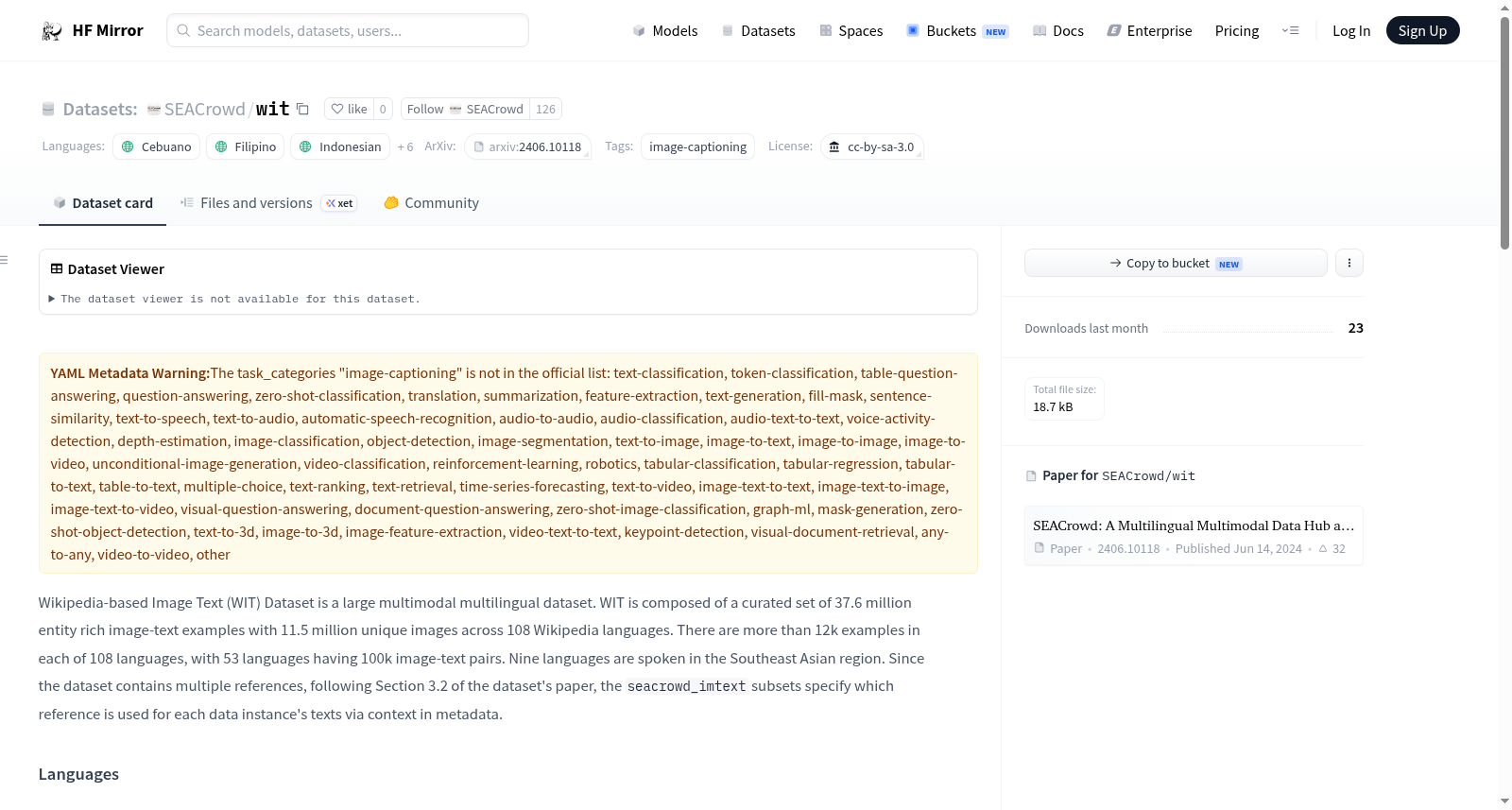This screenshot has height=810, width=1512.
Task: Open the SEACrowd paper card title
Action: point(1194,526)
